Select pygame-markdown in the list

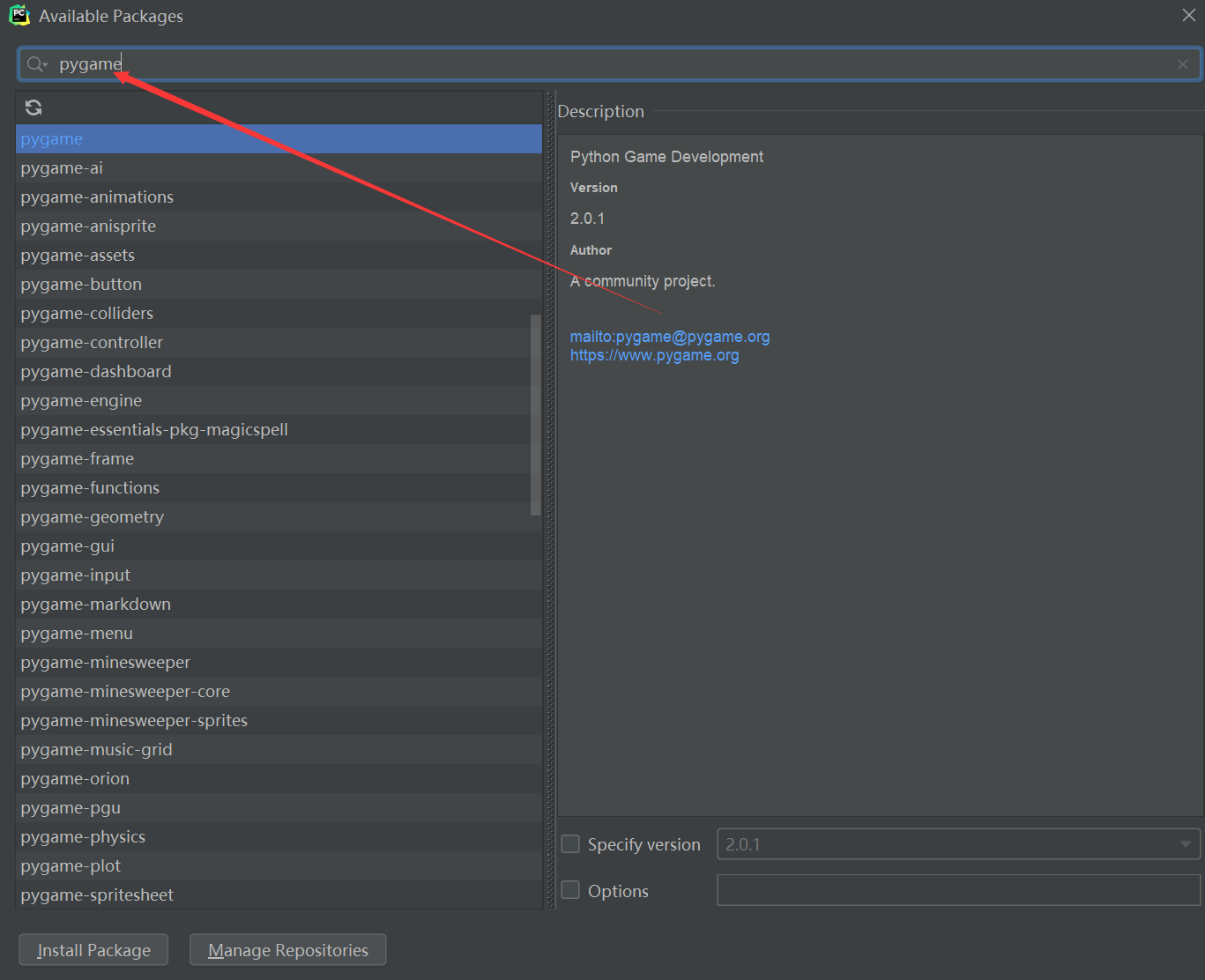[x=279, y=604]
